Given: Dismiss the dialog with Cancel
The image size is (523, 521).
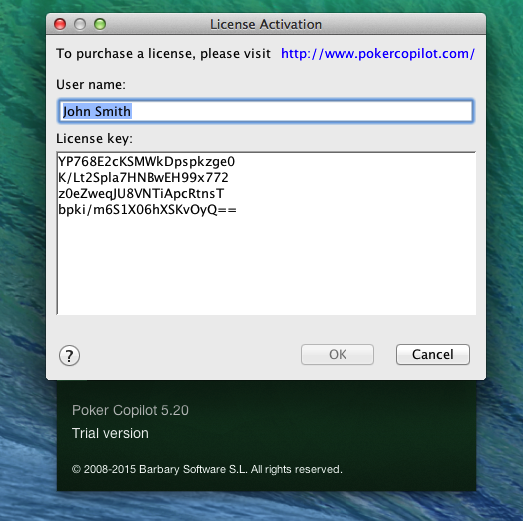Looking at the screenshot, I should coord(433,355).
